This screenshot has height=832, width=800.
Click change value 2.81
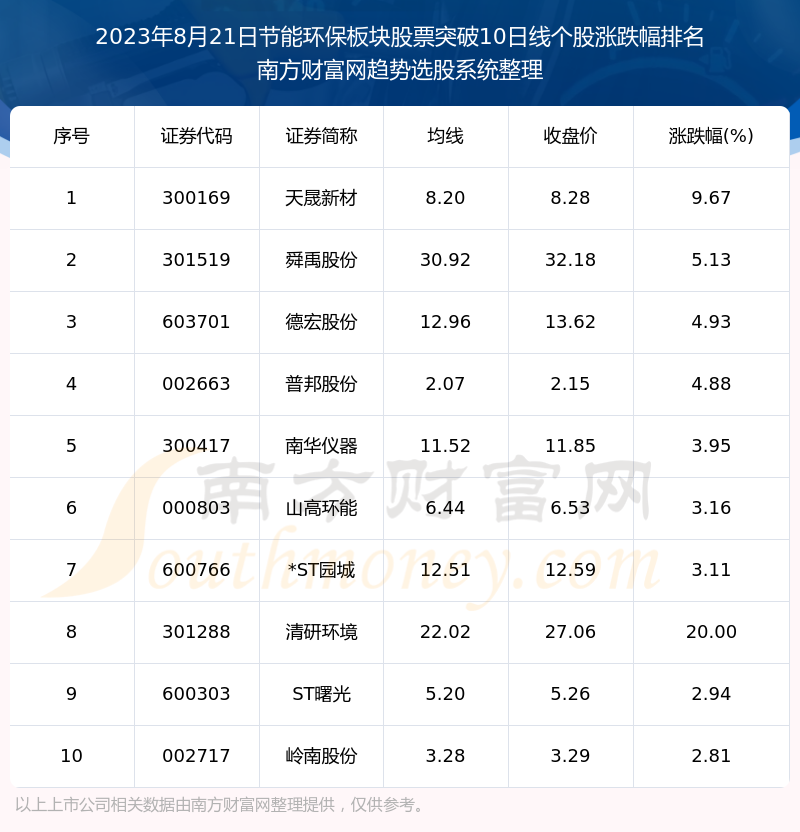(x=711, y=757)
